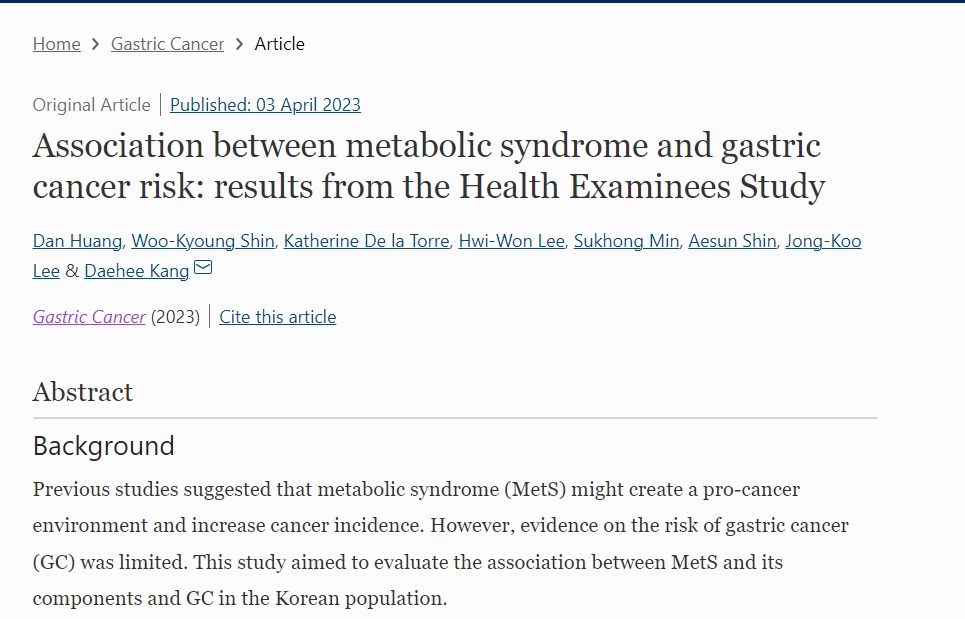Navigate to Home via the breadcrumb
The image size is (965, 619).
pos(56,44)
